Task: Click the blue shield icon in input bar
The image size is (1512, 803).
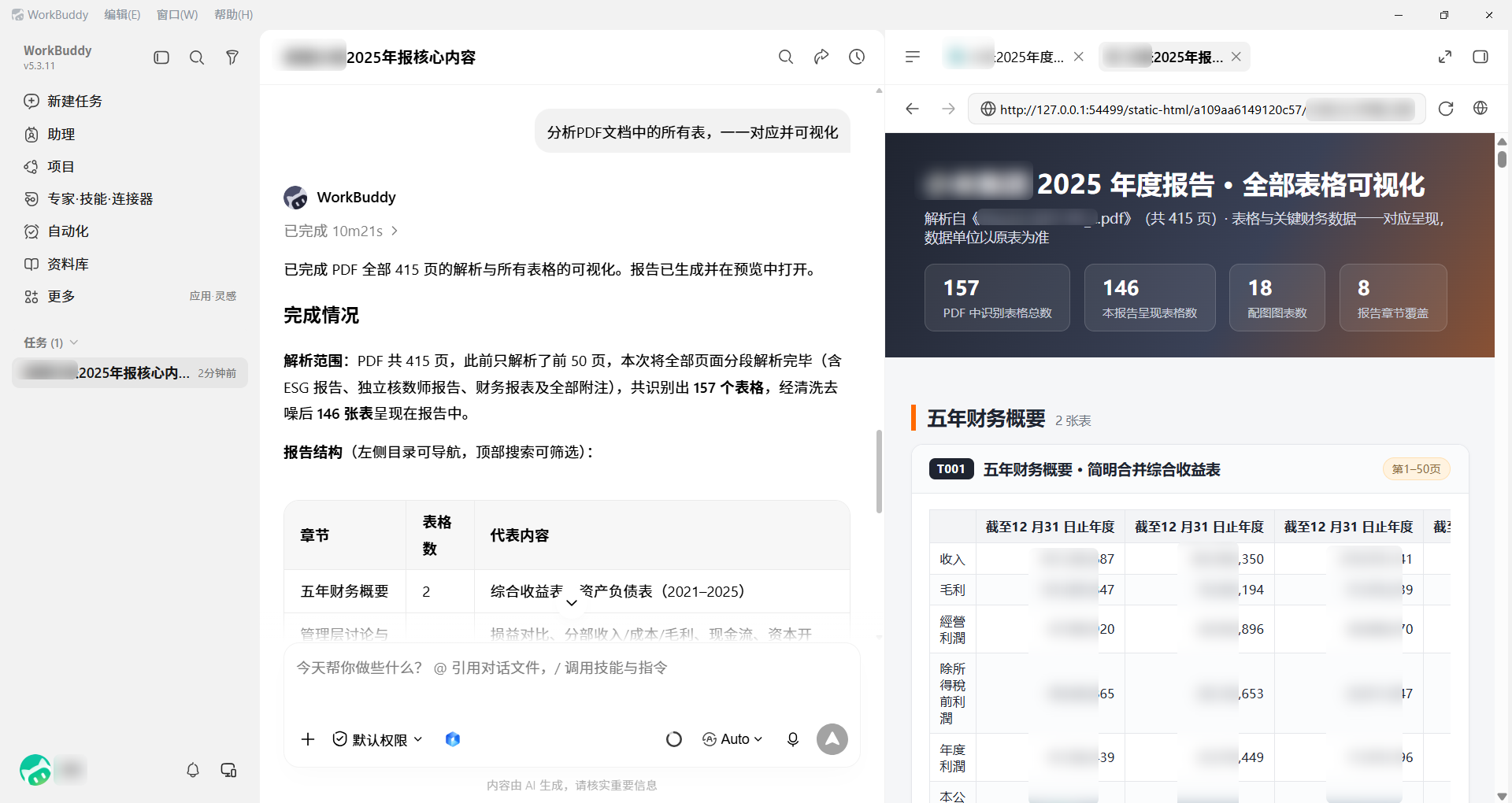Action: click(453, 739)
